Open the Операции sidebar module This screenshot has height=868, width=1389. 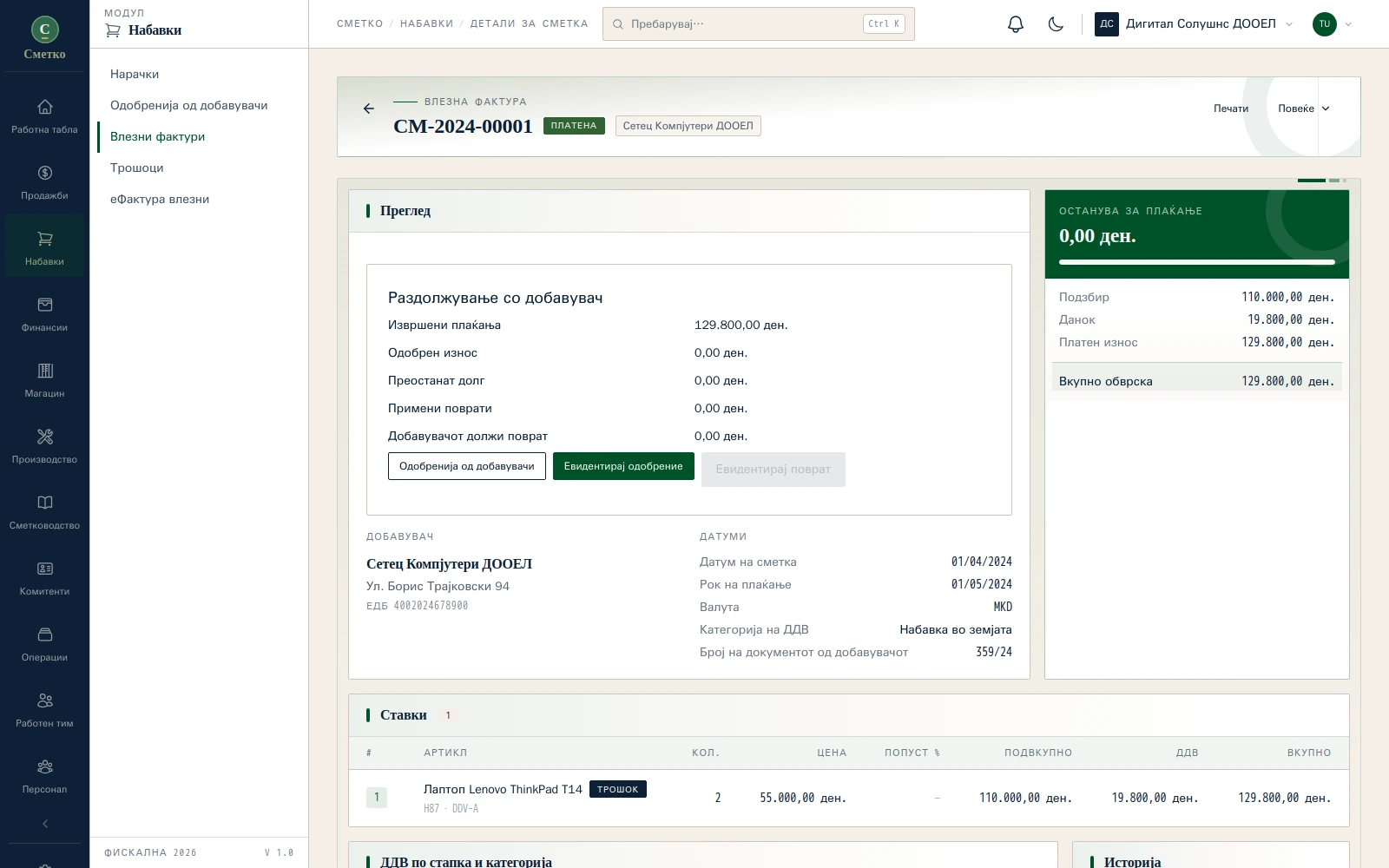[x=44, y=643]
